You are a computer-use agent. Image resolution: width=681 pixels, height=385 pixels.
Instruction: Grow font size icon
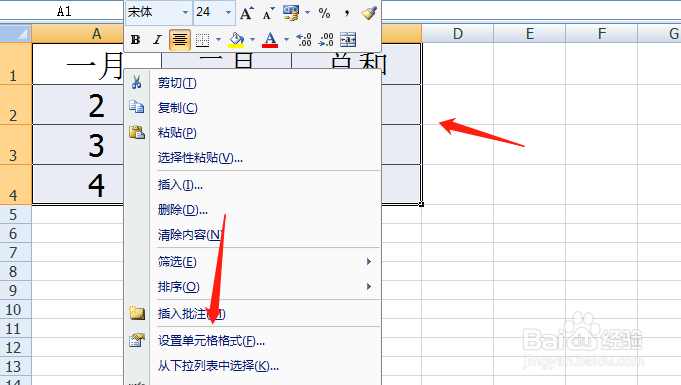tap(247, 13)
